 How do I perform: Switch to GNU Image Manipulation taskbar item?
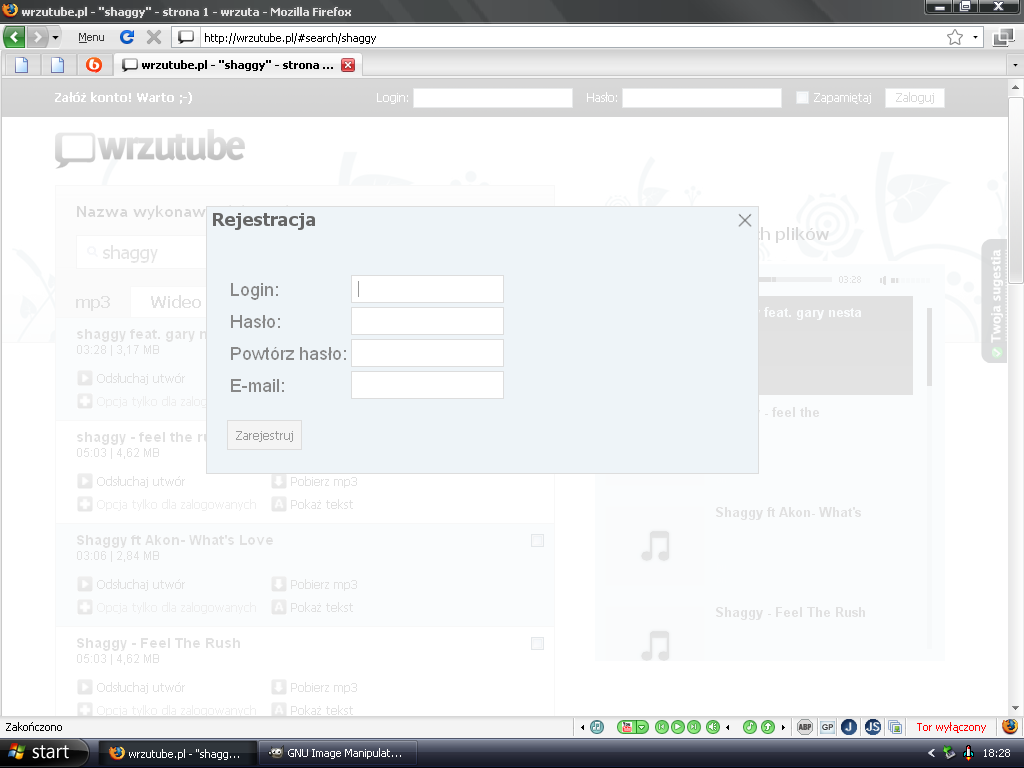click(337, 753)
